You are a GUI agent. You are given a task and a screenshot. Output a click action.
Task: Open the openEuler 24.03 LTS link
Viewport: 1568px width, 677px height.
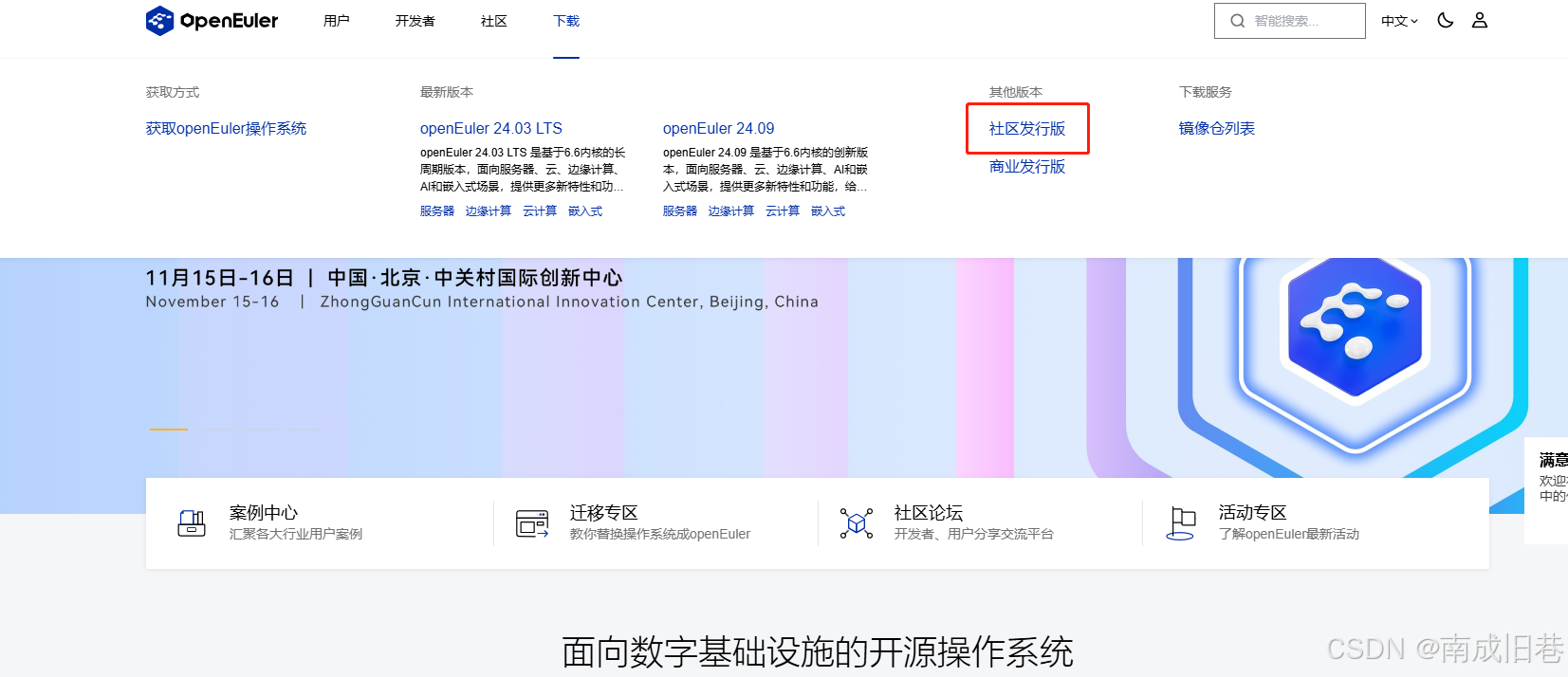[491, 128]
